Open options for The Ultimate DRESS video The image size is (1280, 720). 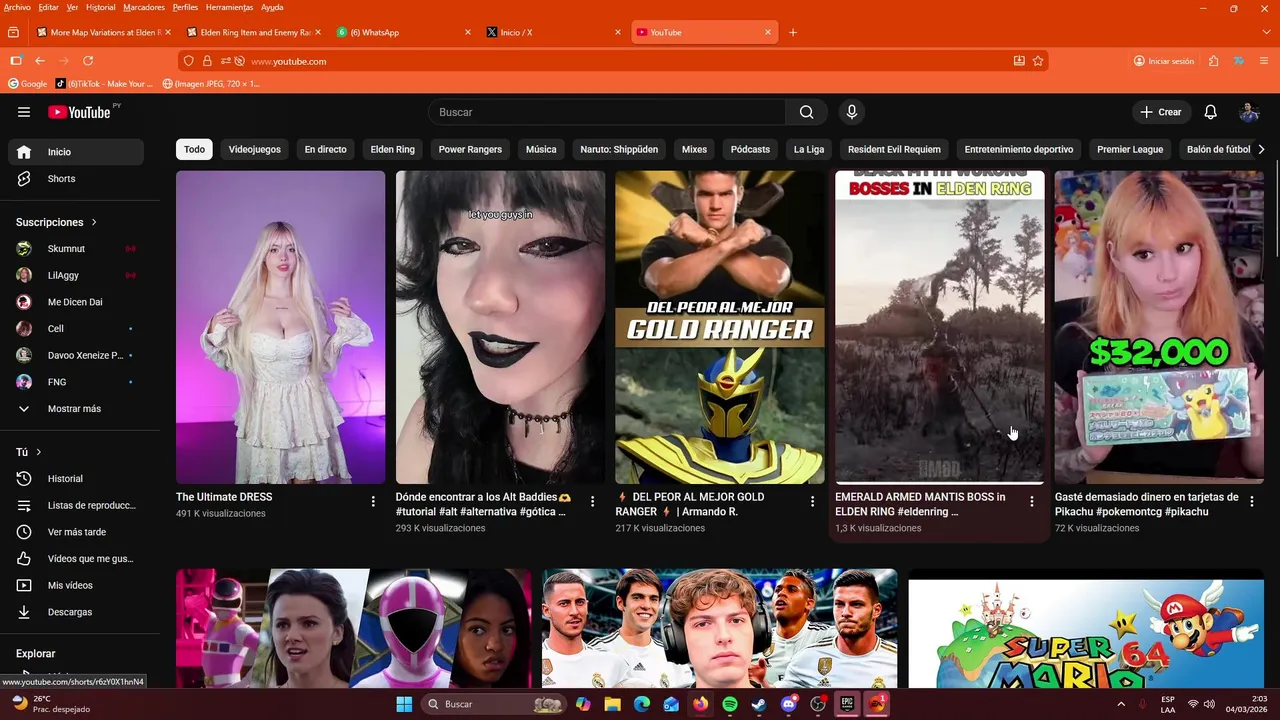tap(373, 501)
